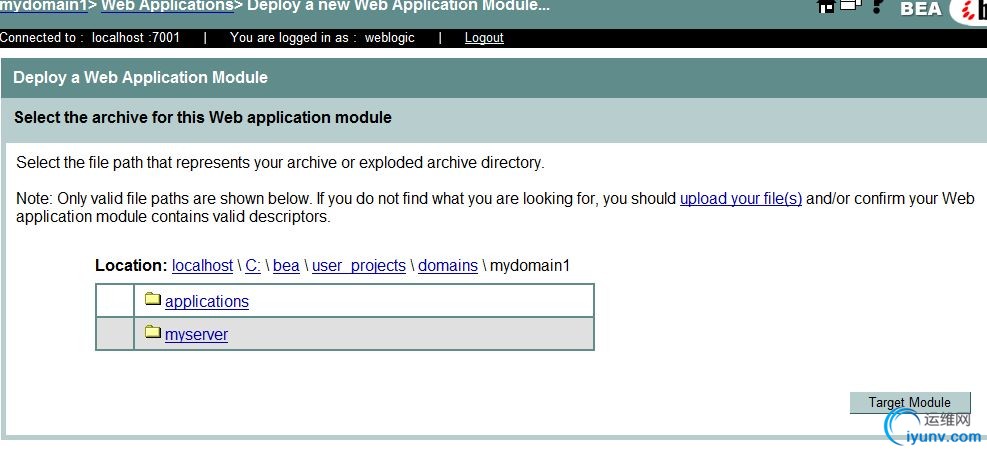The image size is (987, 453).
Task: Open Web Applications breadcrumb link
Action: point(167,6)
